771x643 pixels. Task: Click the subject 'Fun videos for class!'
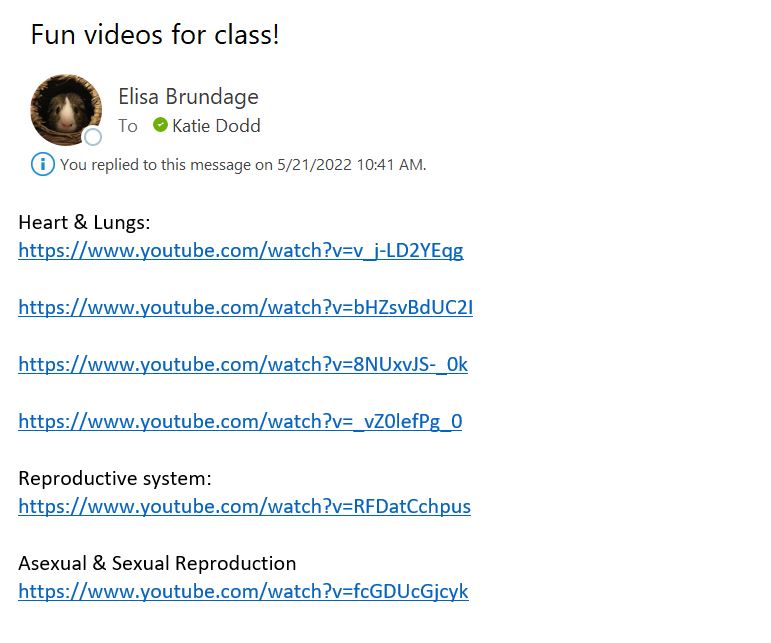pos(155,35)
